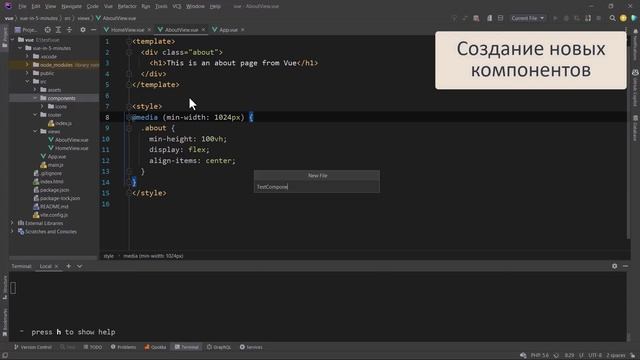Open the Edit menu

pyautogui.click(x=36, y=6)
